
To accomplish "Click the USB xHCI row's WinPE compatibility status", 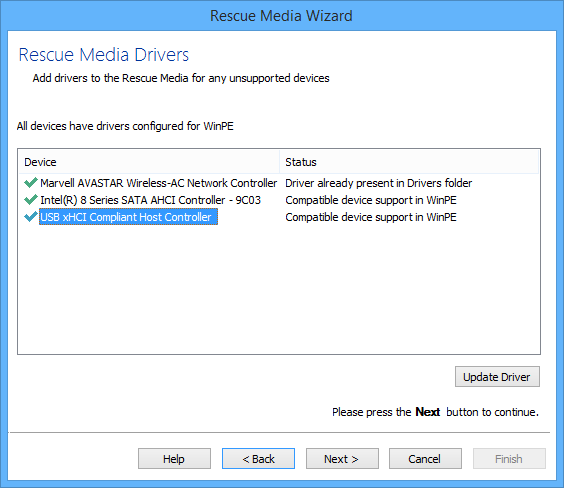I will pos(371,217).
